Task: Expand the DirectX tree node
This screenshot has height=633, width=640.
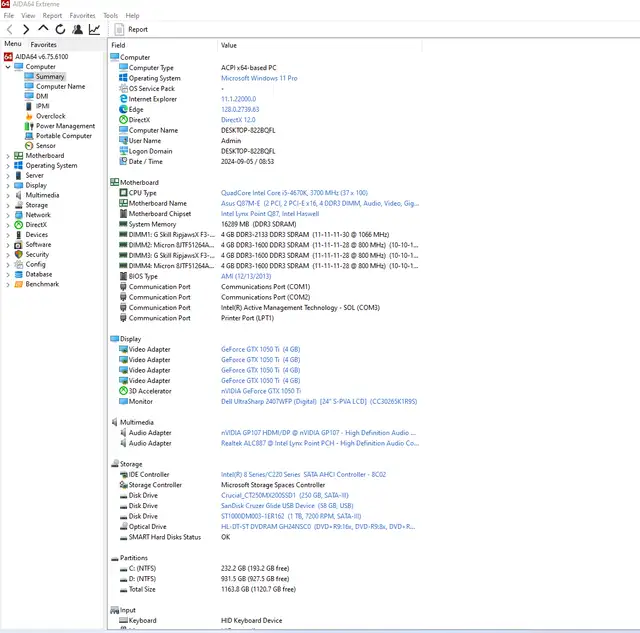Action: pos(8,225)
